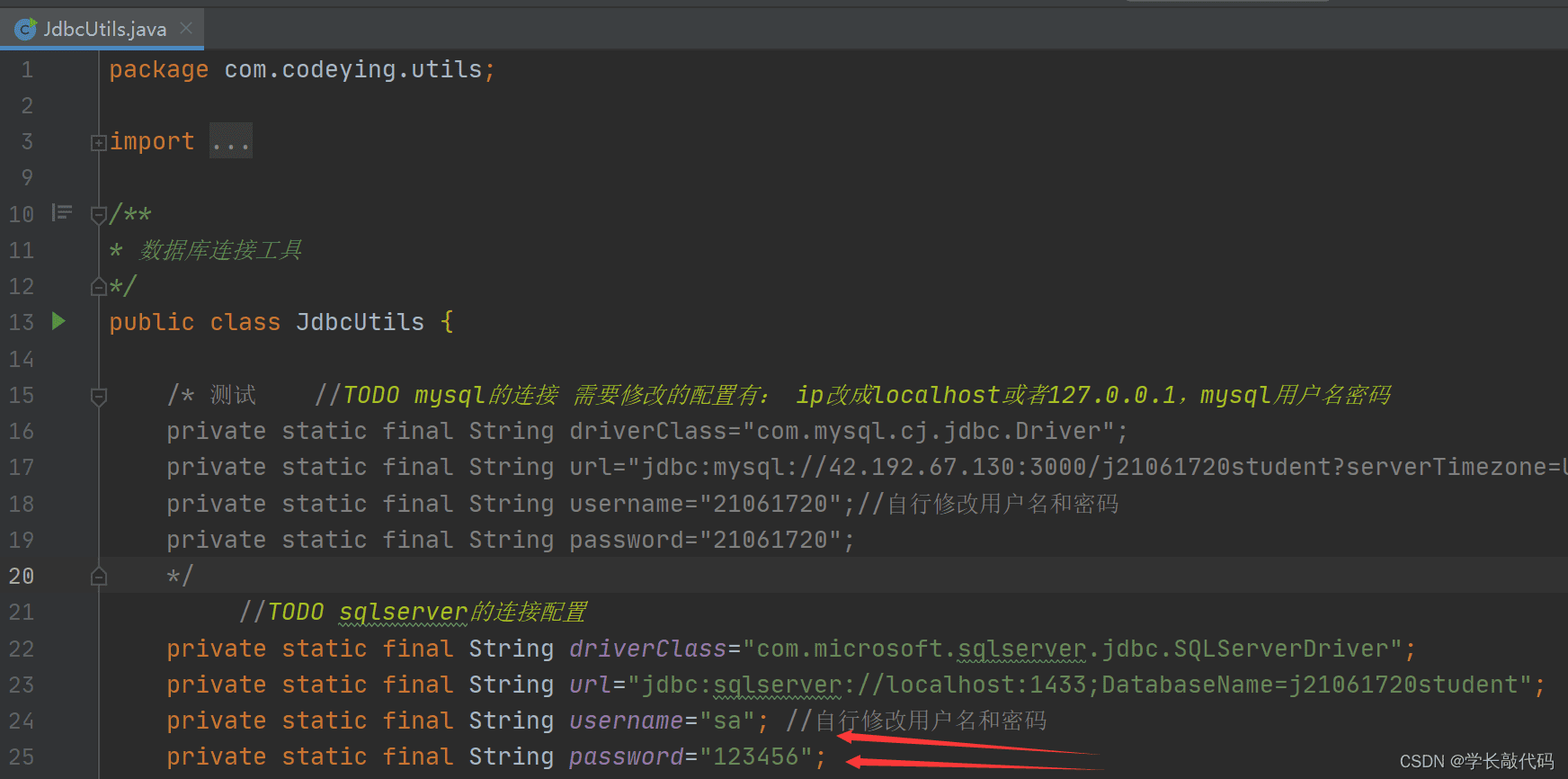Click the import keyword on line 3
The image size is (1568, 779).
pyautogui.click(x=151, y=141)
